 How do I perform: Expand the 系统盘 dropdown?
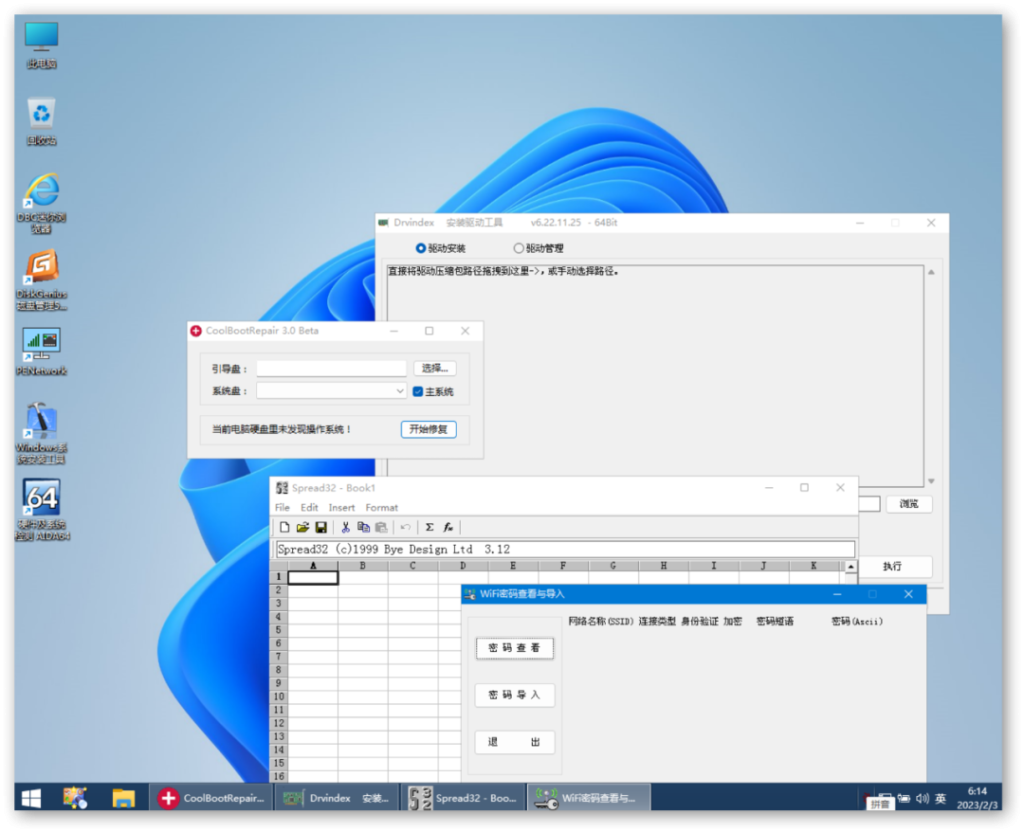point(400,391)
